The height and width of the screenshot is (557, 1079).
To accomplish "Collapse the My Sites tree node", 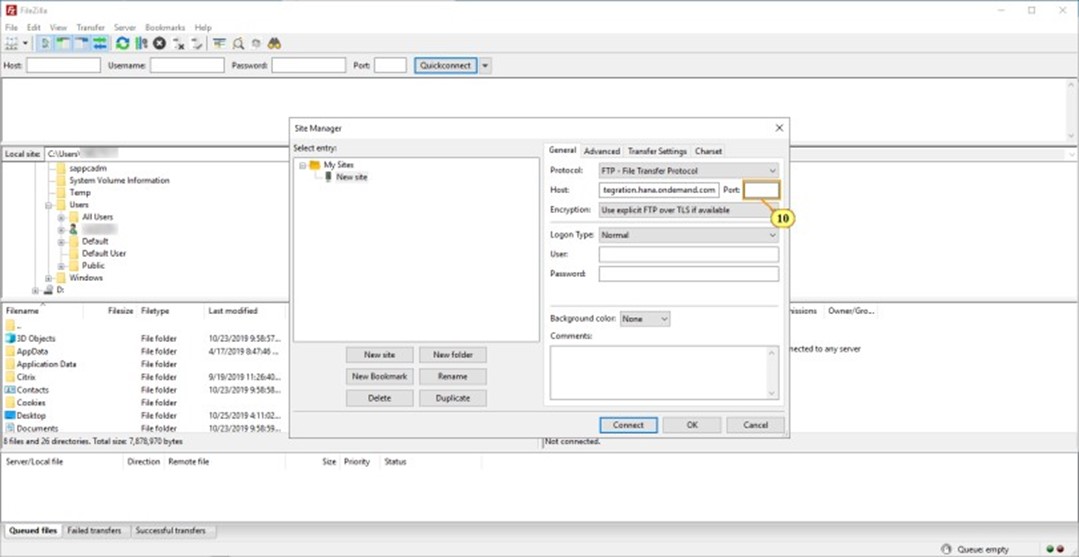I will (x=303, y=165).
